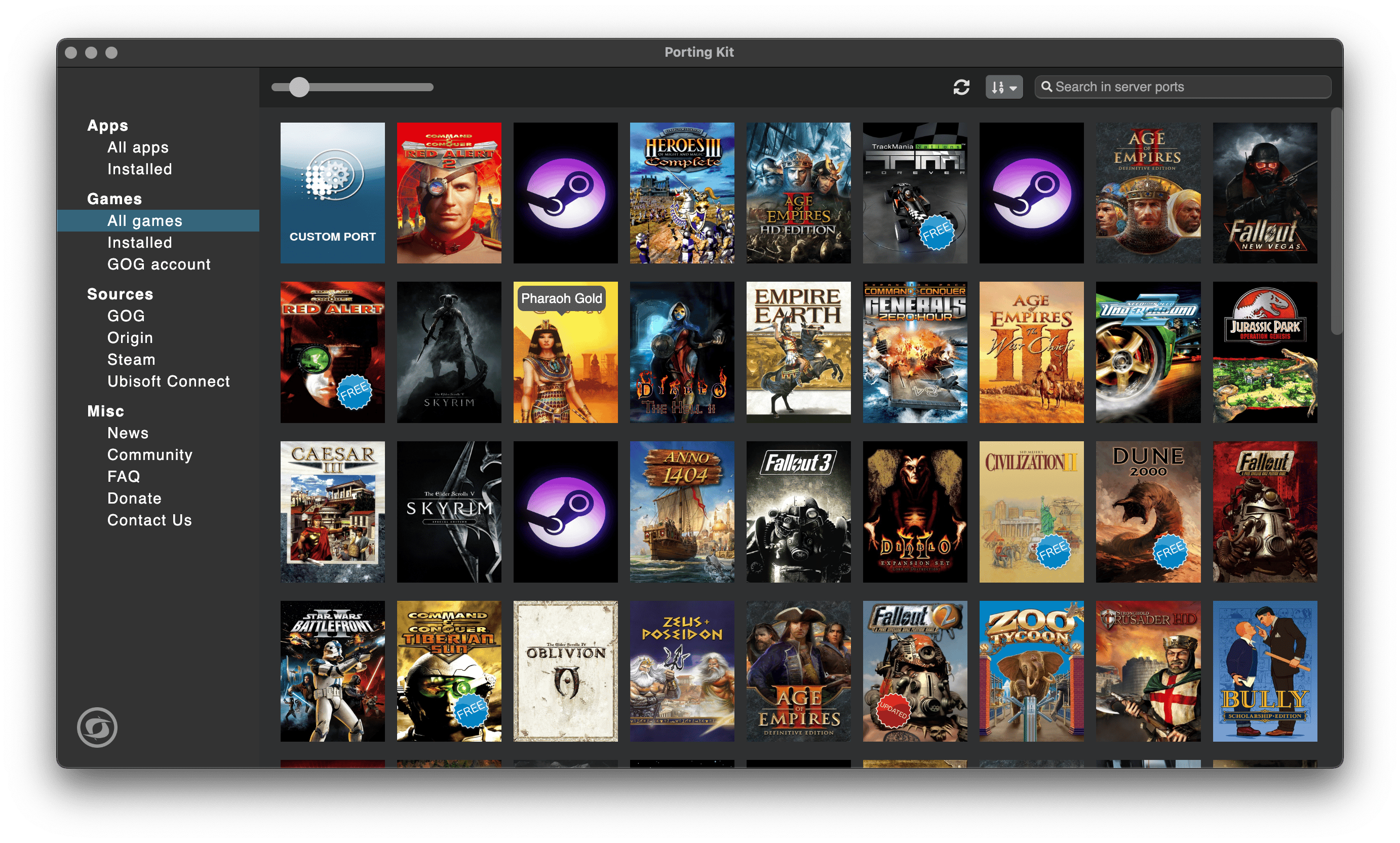This screenshot has width=1400, height=843.
Task: Select Age of Empires II HD Edition
Action: pyautogui.click(x=799, y=193)
